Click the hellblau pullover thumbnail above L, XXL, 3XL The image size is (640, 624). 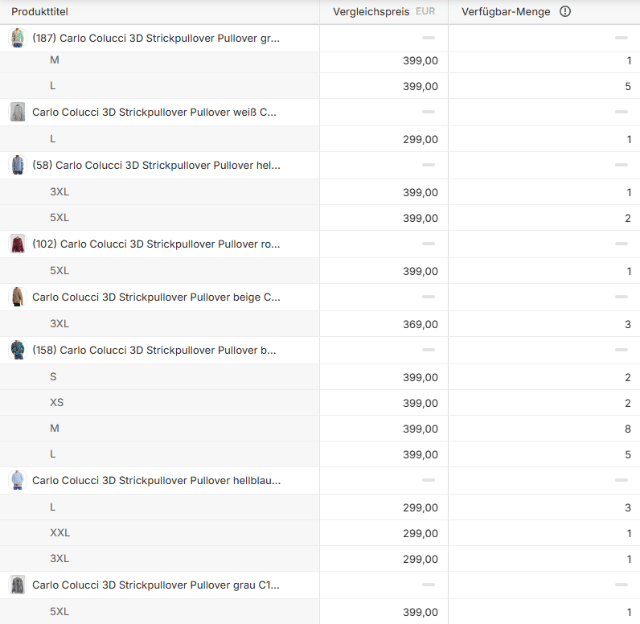pos(17,480)
